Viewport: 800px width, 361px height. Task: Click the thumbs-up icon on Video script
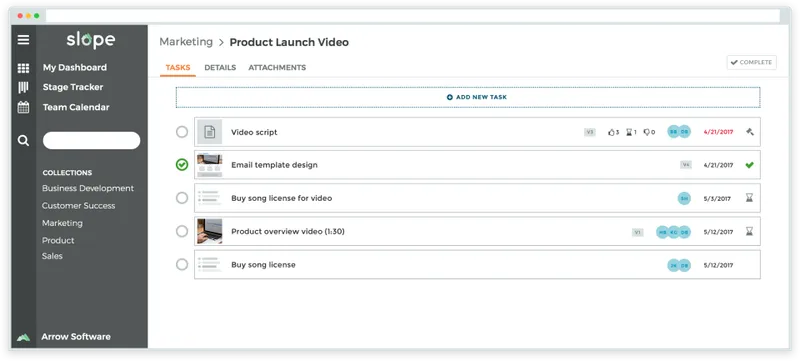coord(611,132)
